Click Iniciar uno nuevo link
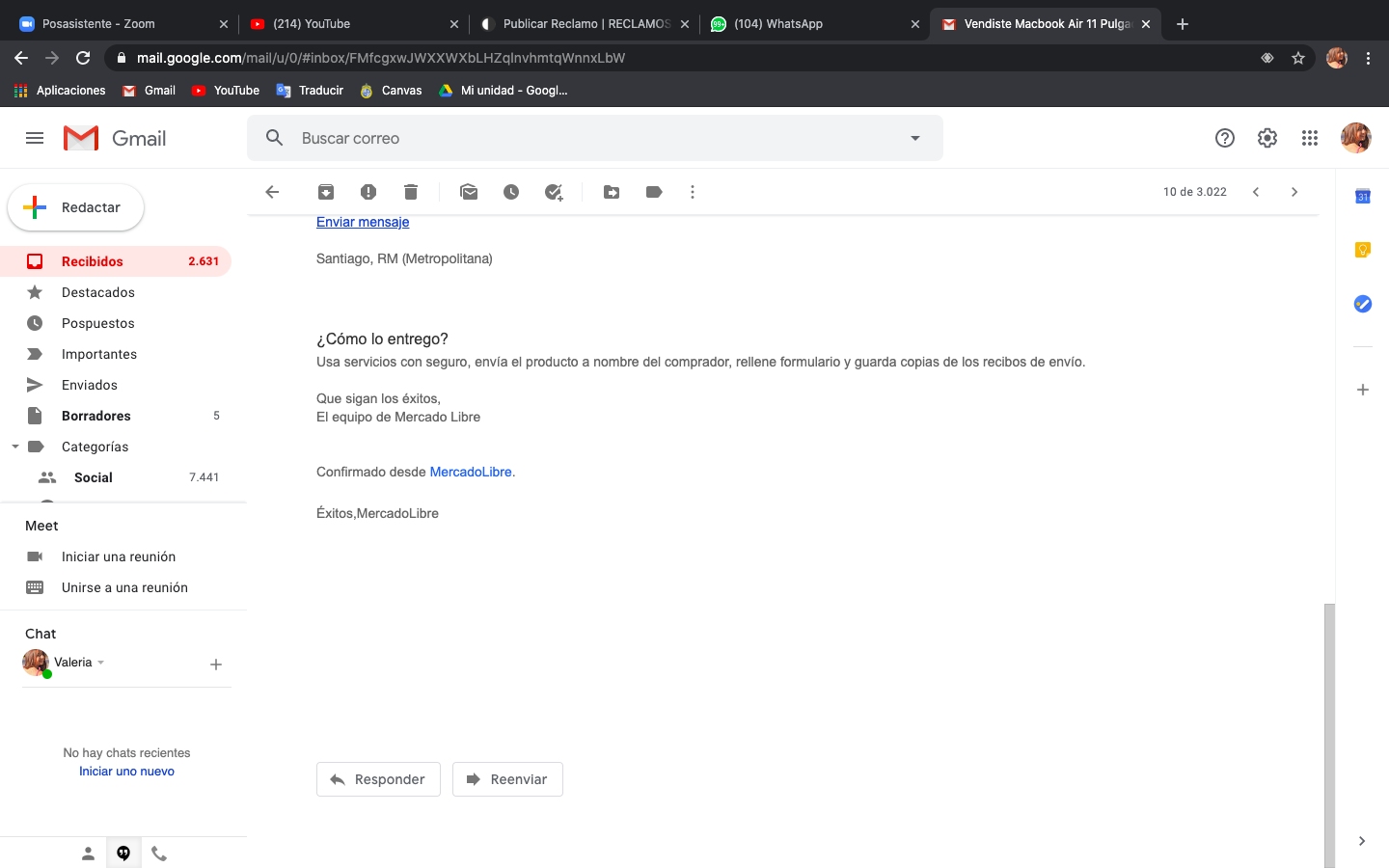1389x868 pixels. click(x=126, y=772)
